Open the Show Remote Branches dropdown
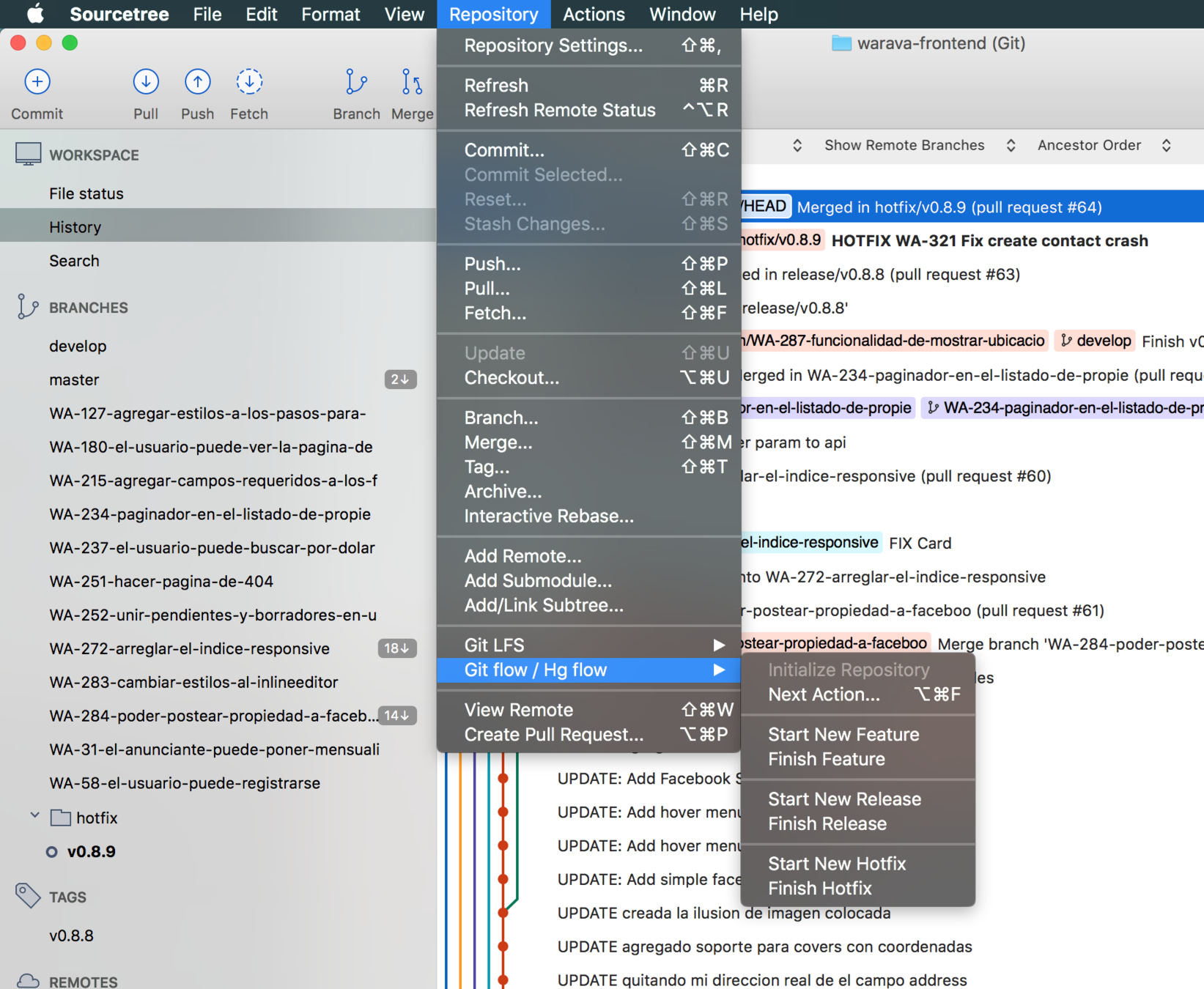The width and height of the screenshot is (1204, 989). [x=920, y=145]
